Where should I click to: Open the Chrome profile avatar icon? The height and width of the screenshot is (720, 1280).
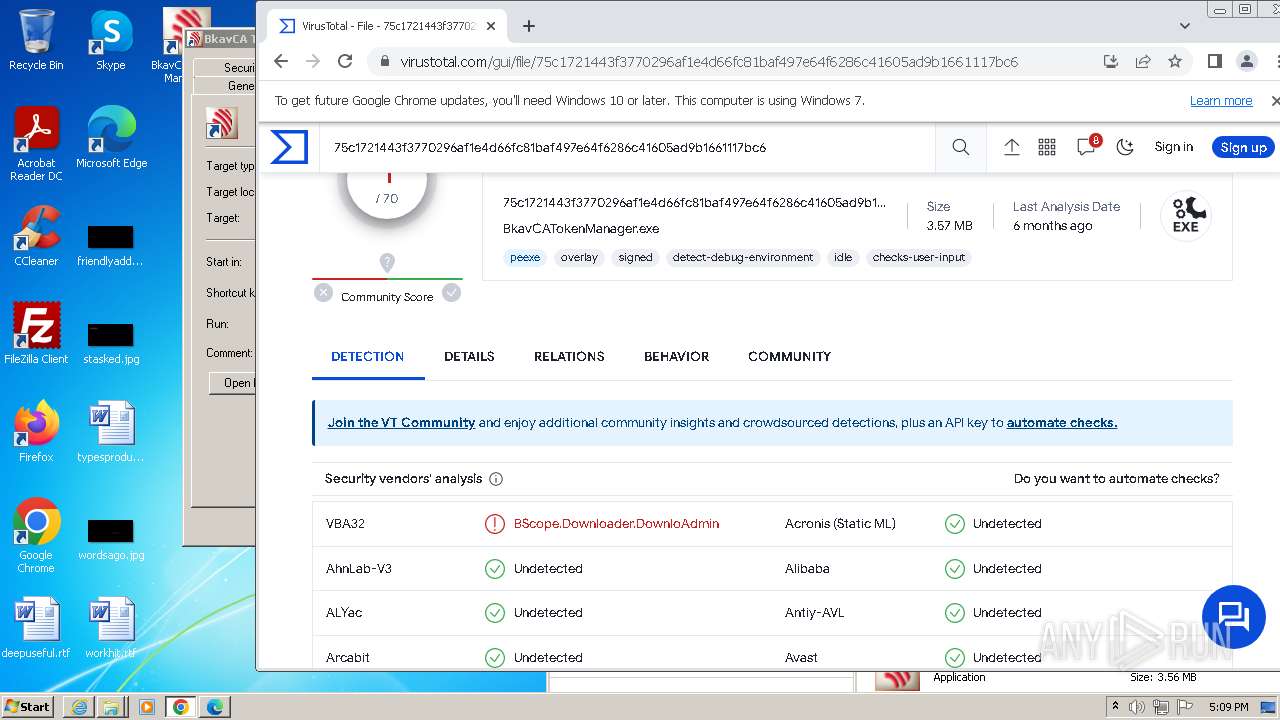[1247, 61]
